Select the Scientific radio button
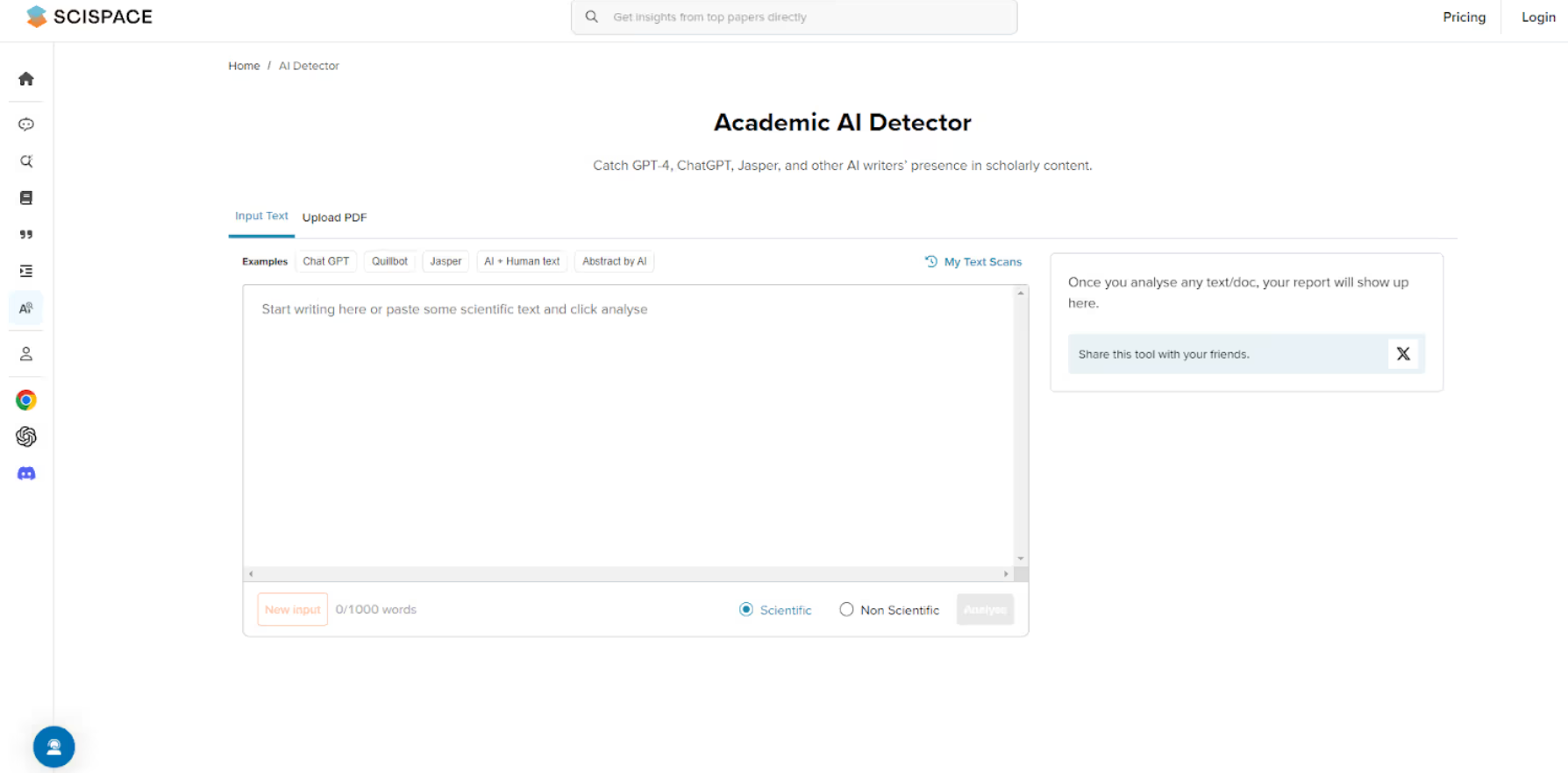 [x=746, y=610]
